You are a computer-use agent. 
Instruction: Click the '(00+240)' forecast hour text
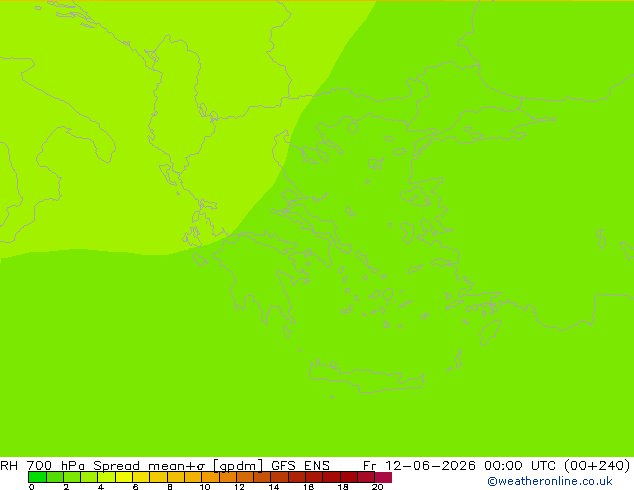598,465
